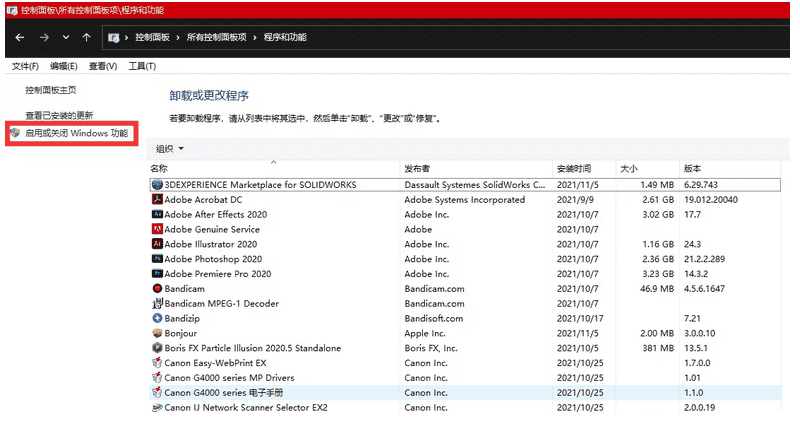Click the Bonjour program icon
The image size is (800, 435).
[x=157, y=333]
